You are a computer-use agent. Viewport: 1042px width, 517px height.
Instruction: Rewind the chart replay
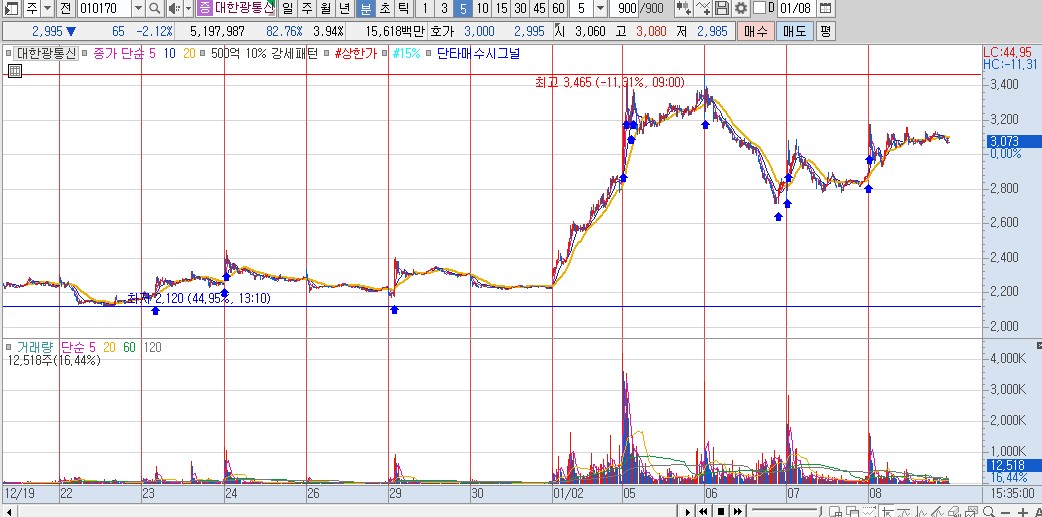pos(703,512)
